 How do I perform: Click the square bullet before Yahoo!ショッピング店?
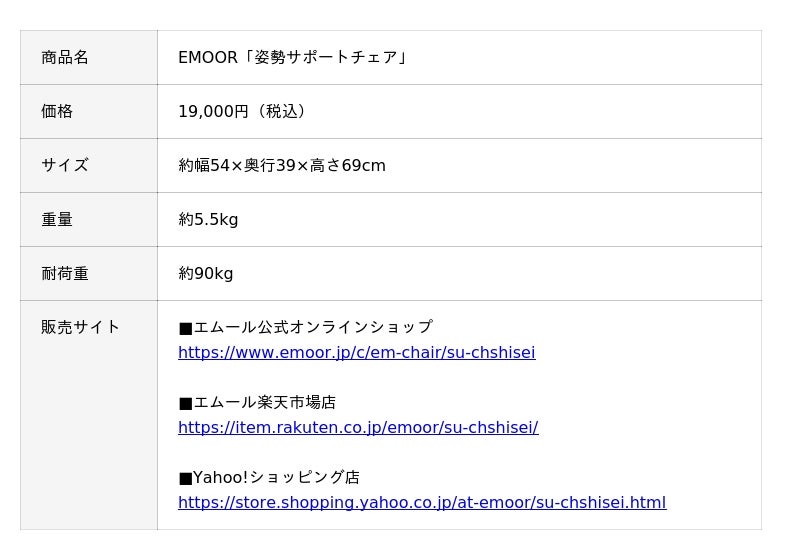(x=186, y=479)
